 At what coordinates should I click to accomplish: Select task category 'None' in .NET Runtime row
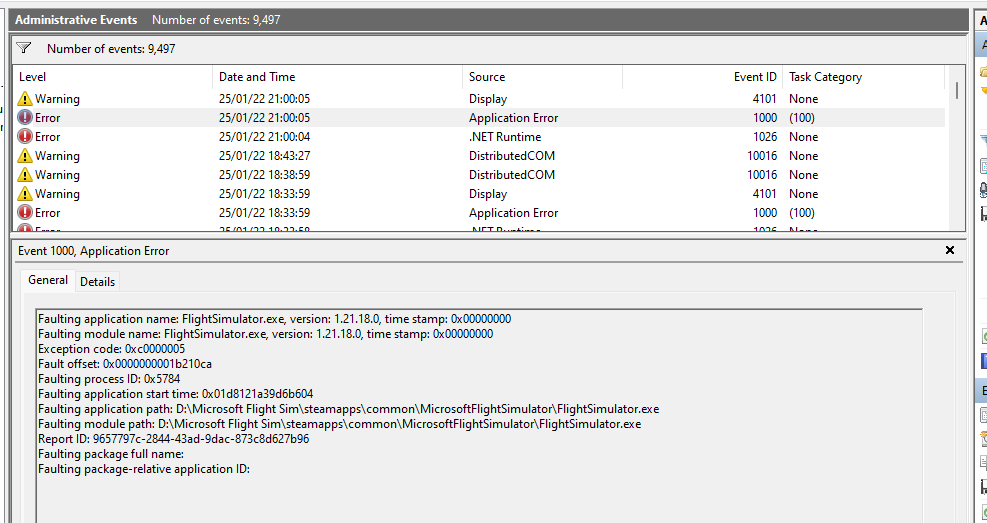[x=804, y=137]
